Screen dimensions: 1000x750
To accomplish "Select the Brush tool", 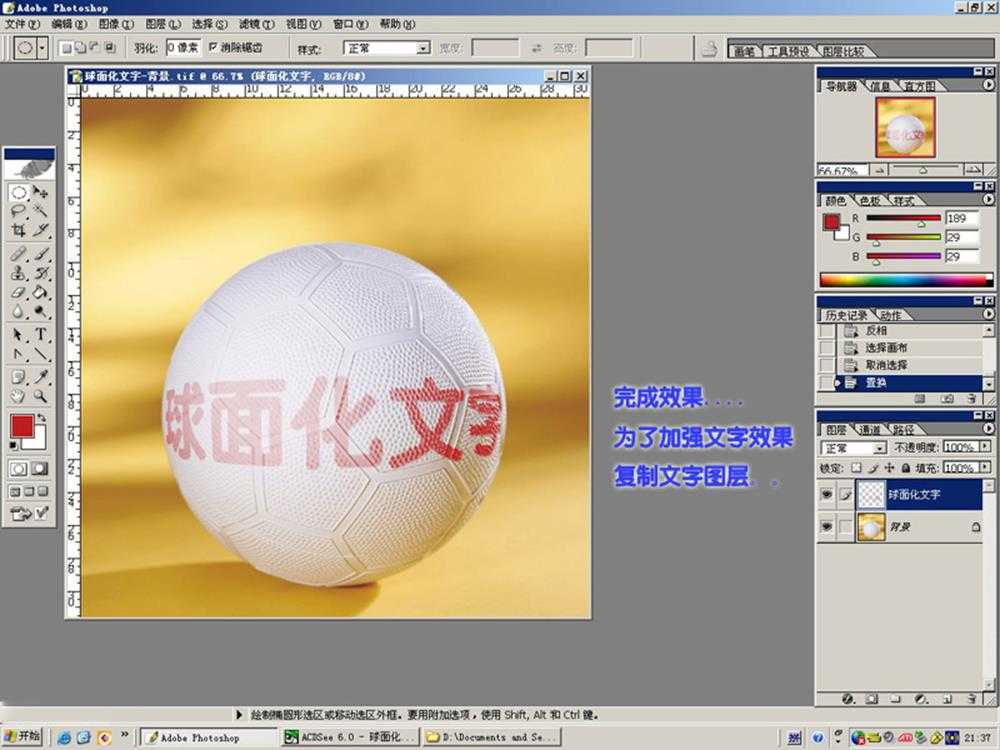I will 40,254.
